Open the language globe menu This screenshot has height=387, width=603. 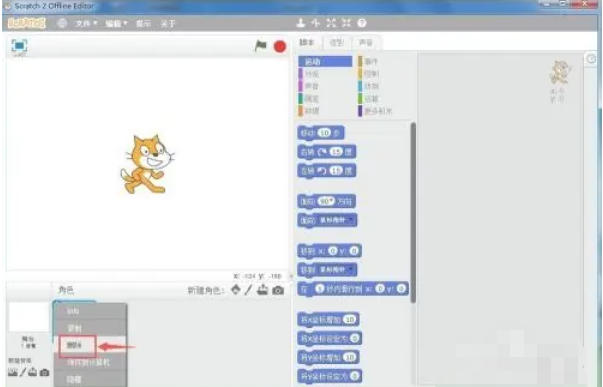[62, 23]
